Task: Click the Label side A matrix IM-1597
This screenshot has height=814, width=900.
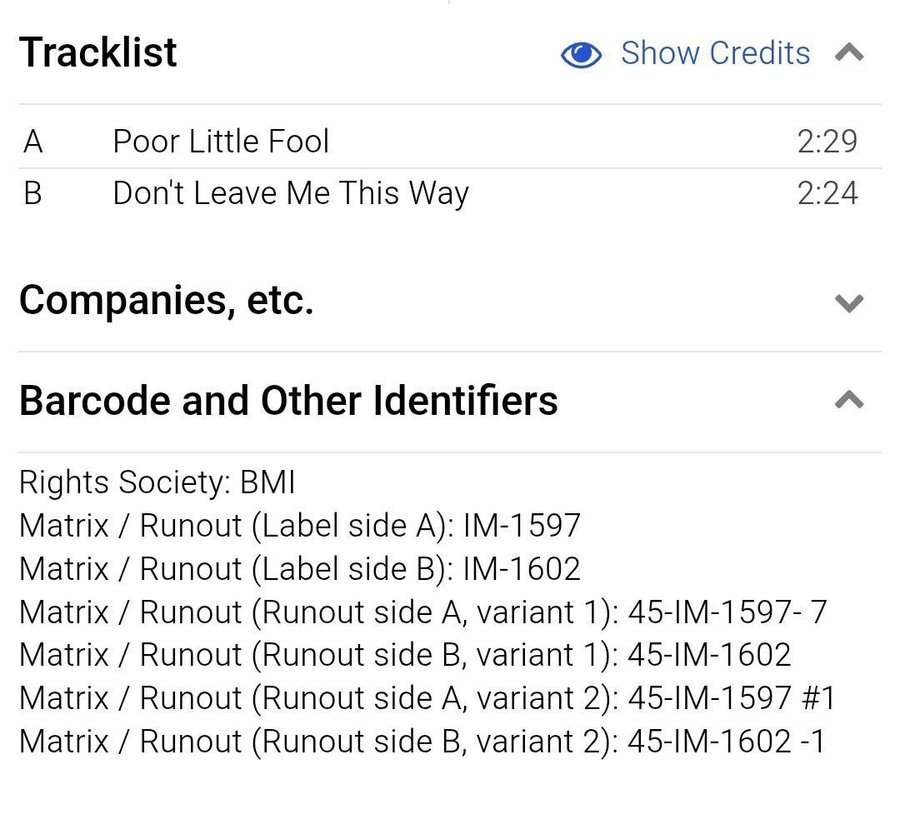Action: (299, 526)
